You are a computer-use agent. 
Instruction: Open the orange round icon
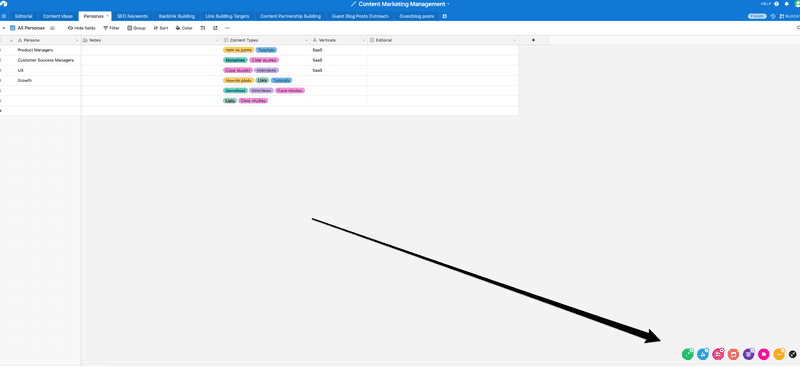click(x=779, y=354)
